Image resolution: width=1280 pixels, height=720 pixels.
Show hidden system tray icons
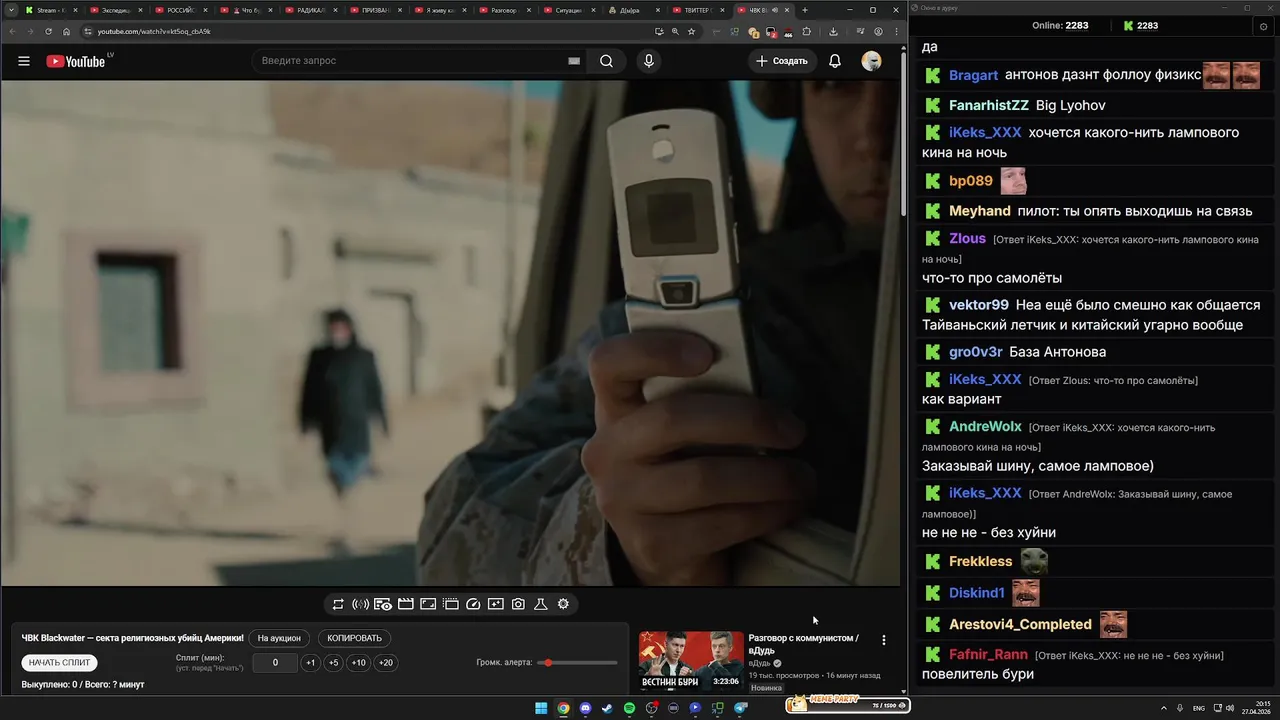coord(1164,708)
